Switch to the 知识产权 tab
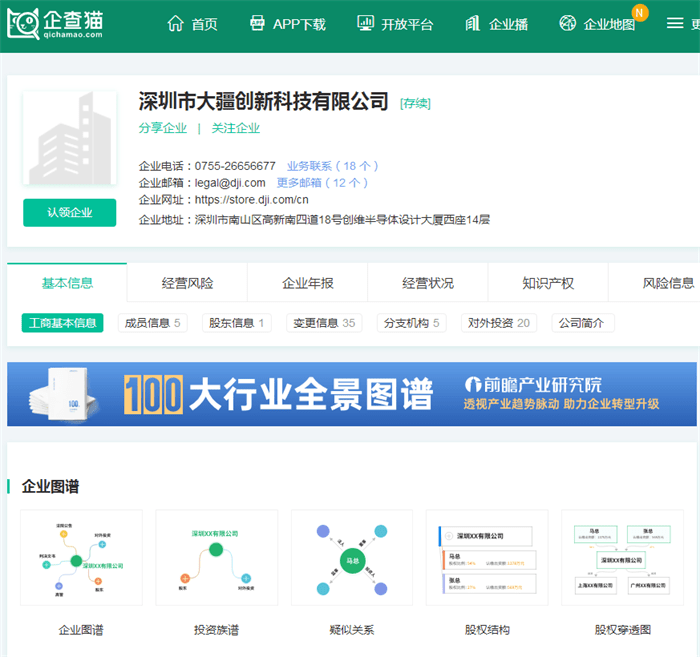The width and height of the screenshot is (700, 657). [x=548, y=283]
